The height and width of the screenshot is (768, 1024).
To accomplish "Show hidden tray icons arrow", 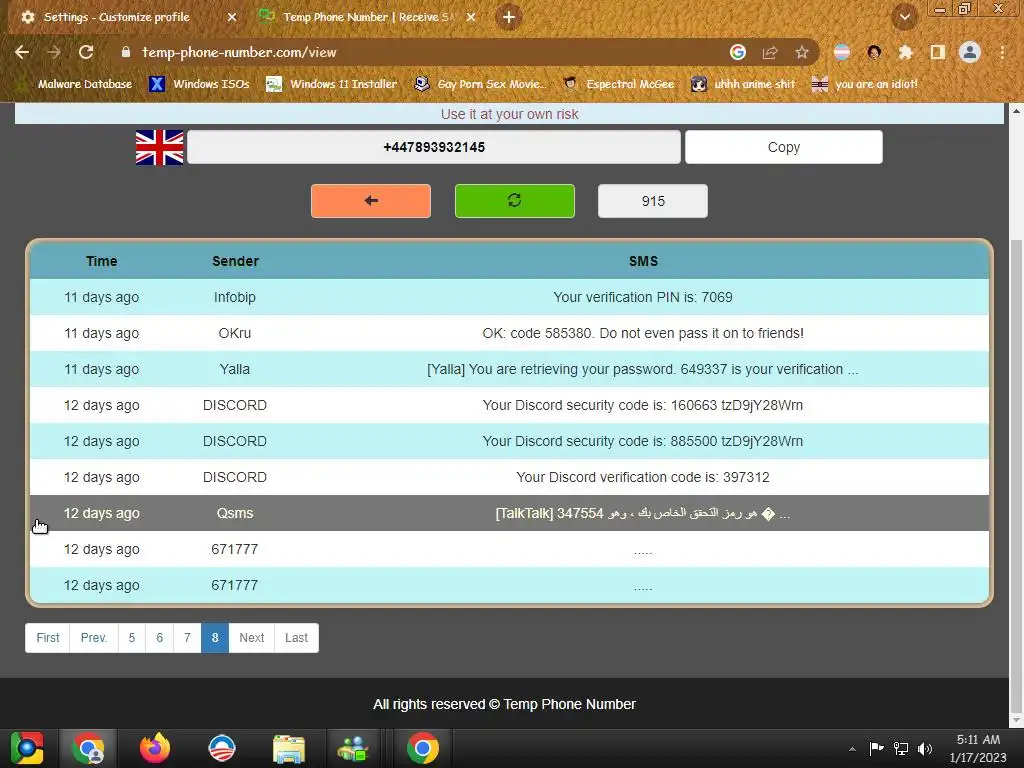I will (x=852, y=749).
